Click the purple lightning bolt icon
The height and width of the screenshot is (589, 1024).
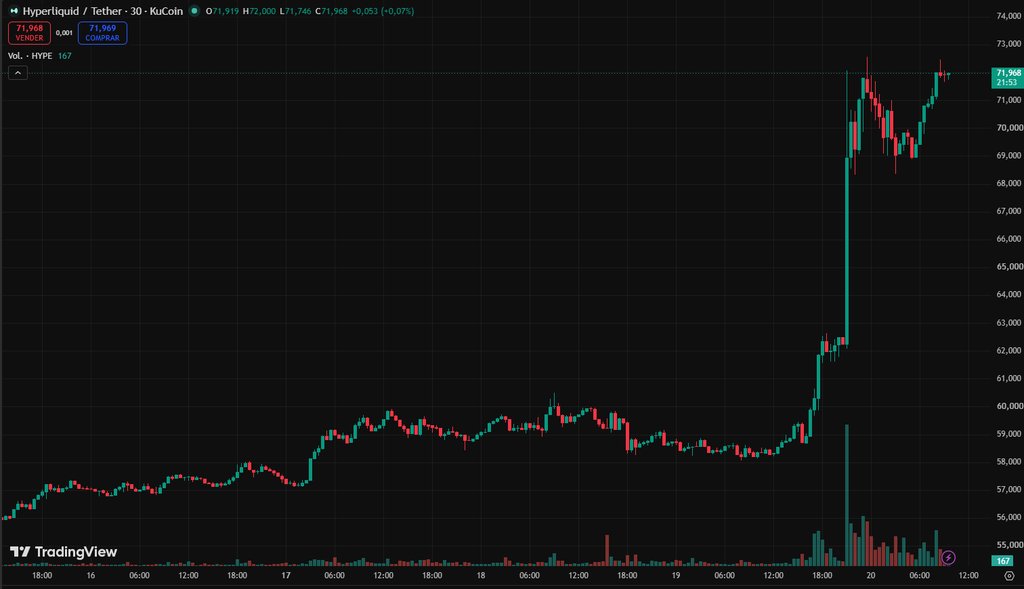point(948,558)
